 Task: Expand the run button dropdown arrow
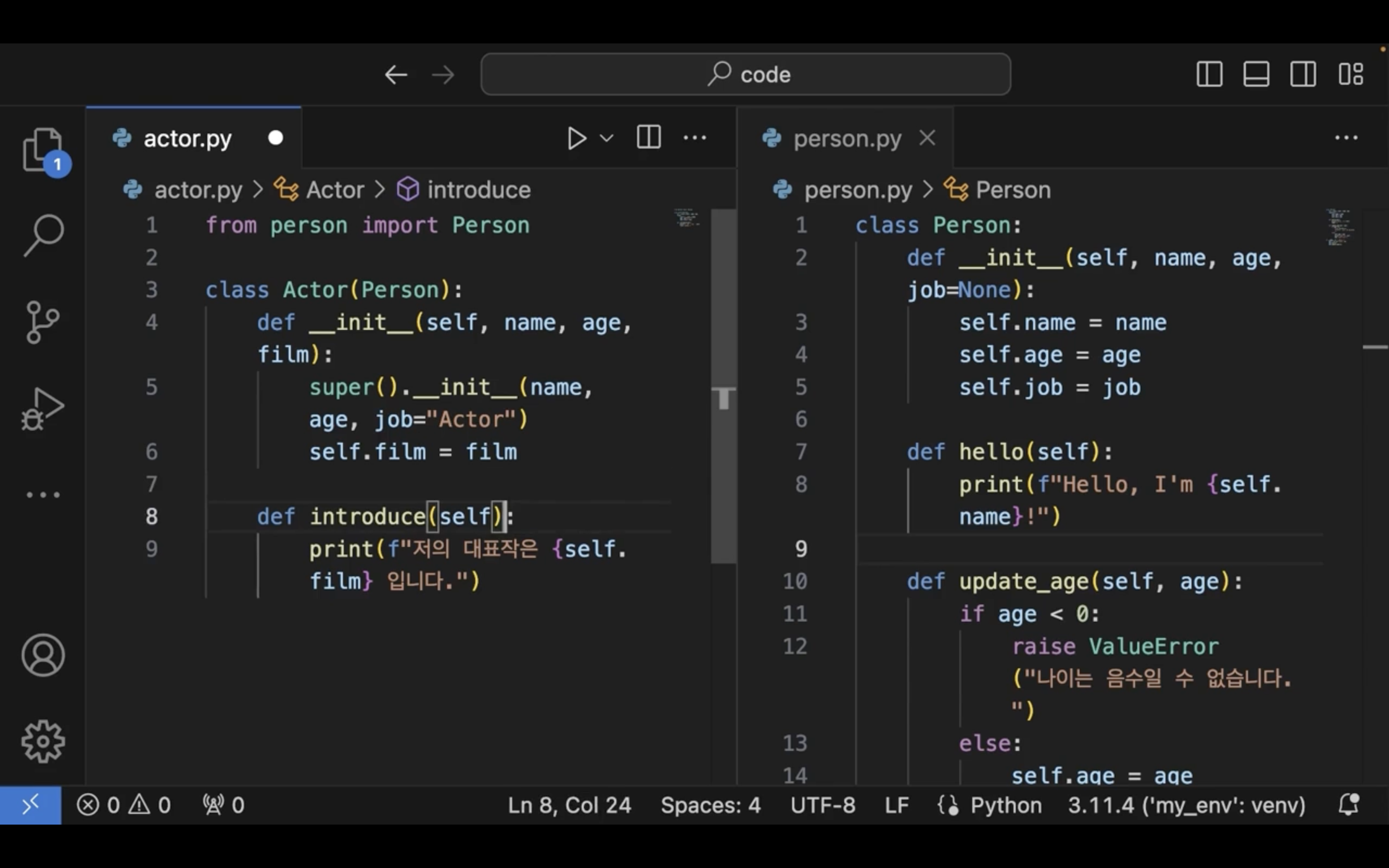[x=607, y=138]
